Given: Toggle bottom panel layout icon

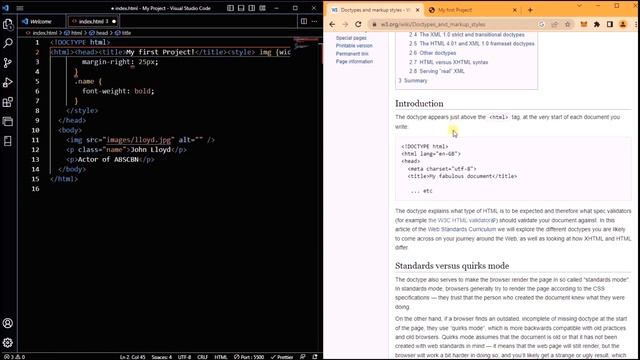Looking at the screenshot, I should (241, 8).
